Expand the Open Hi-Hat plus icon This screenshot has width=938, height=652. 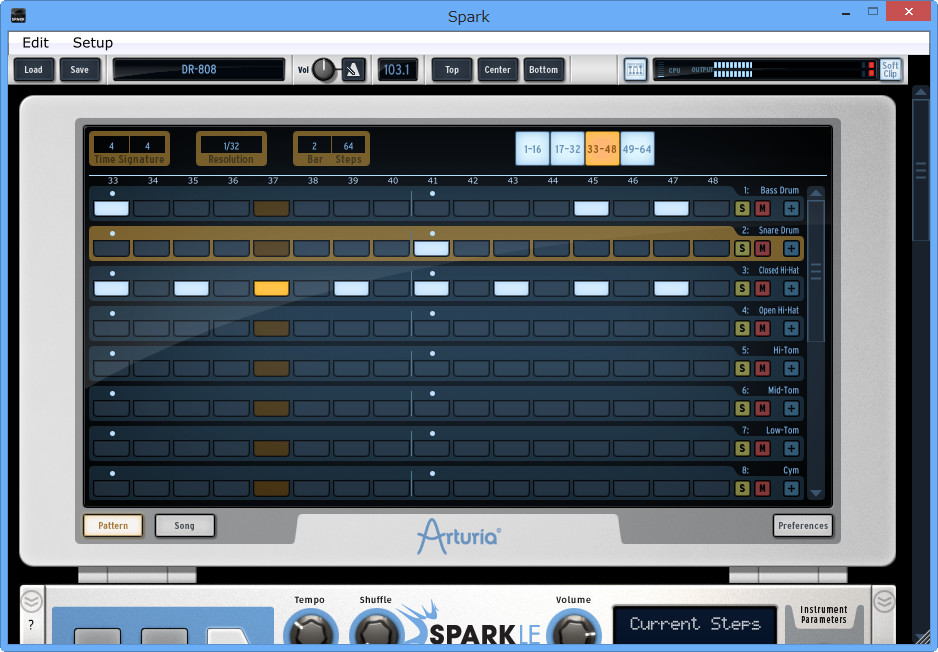(791, 328)
